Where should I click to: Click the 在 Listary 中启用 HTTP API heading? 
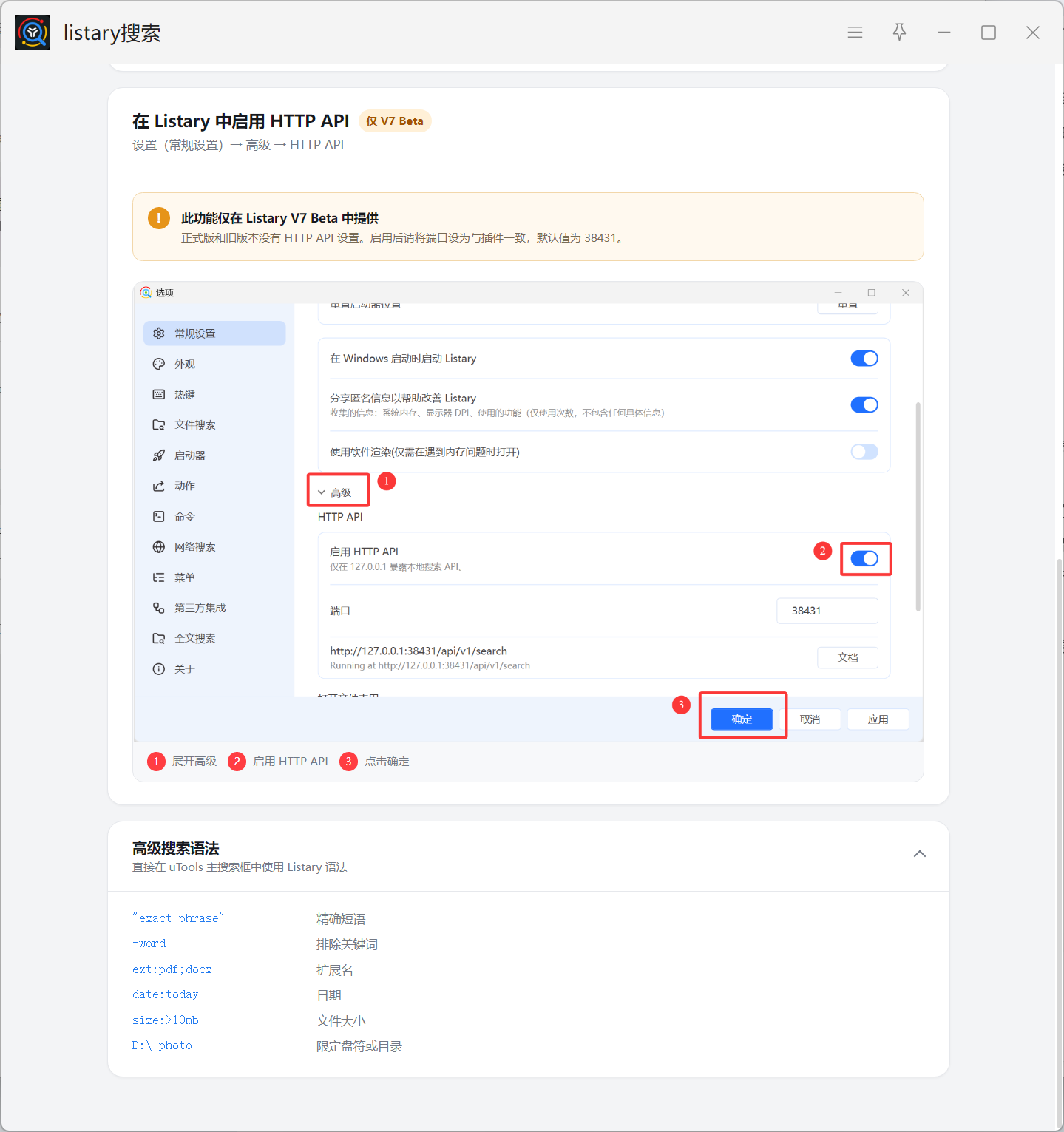click(x=240, y=121)
